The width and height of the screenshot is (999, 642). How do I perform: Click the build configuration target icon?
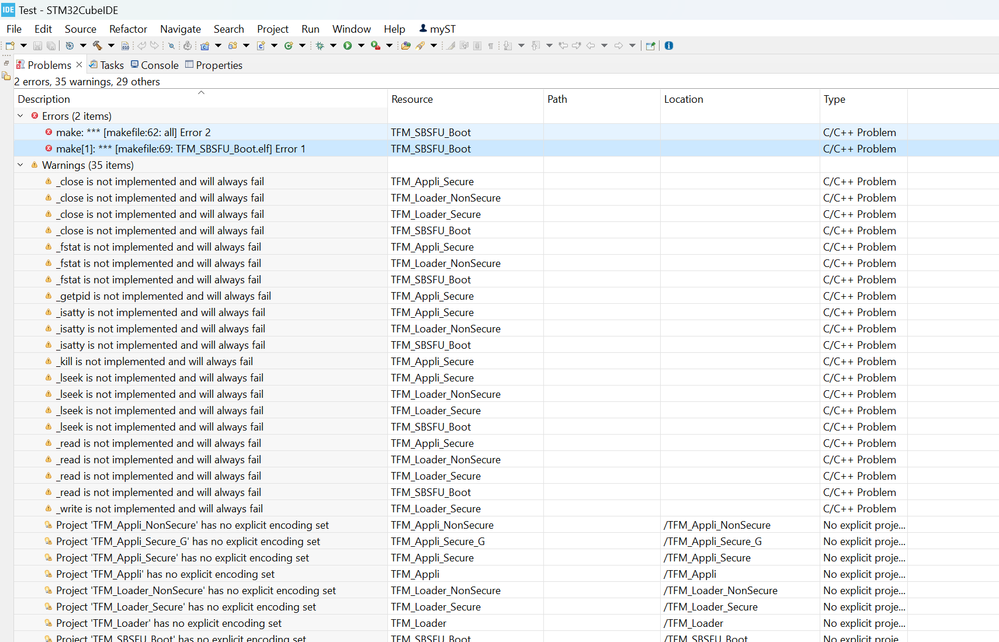point(69,46)
